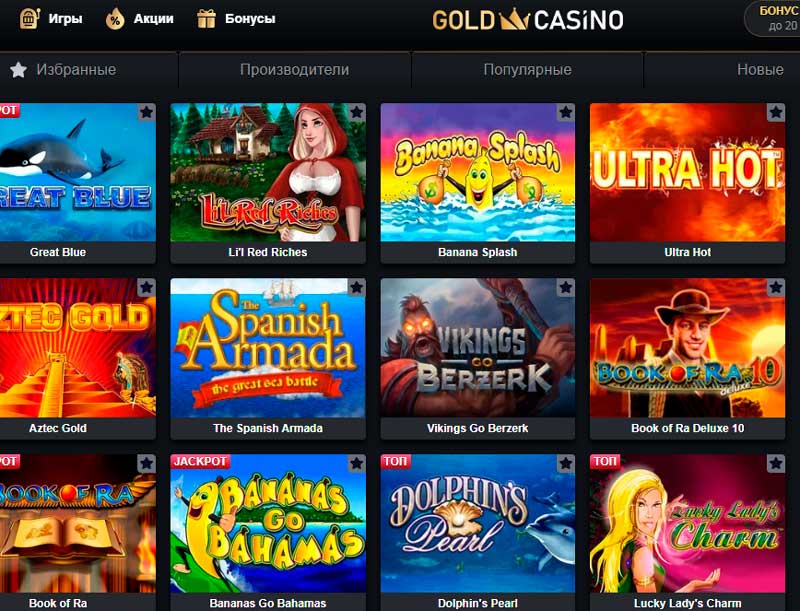Screen dimensions: 800x611
Task: Favorite Li'l Red Riches with star
Action: click(x=357, y=112)
